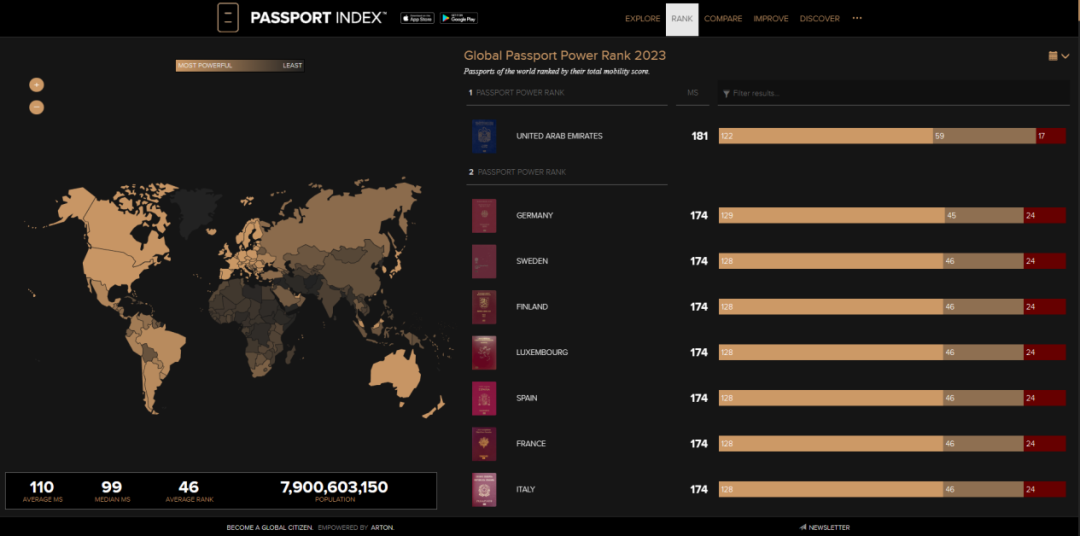Select the Rank tab
The image size is (1080, 536).
pos(682,19)
